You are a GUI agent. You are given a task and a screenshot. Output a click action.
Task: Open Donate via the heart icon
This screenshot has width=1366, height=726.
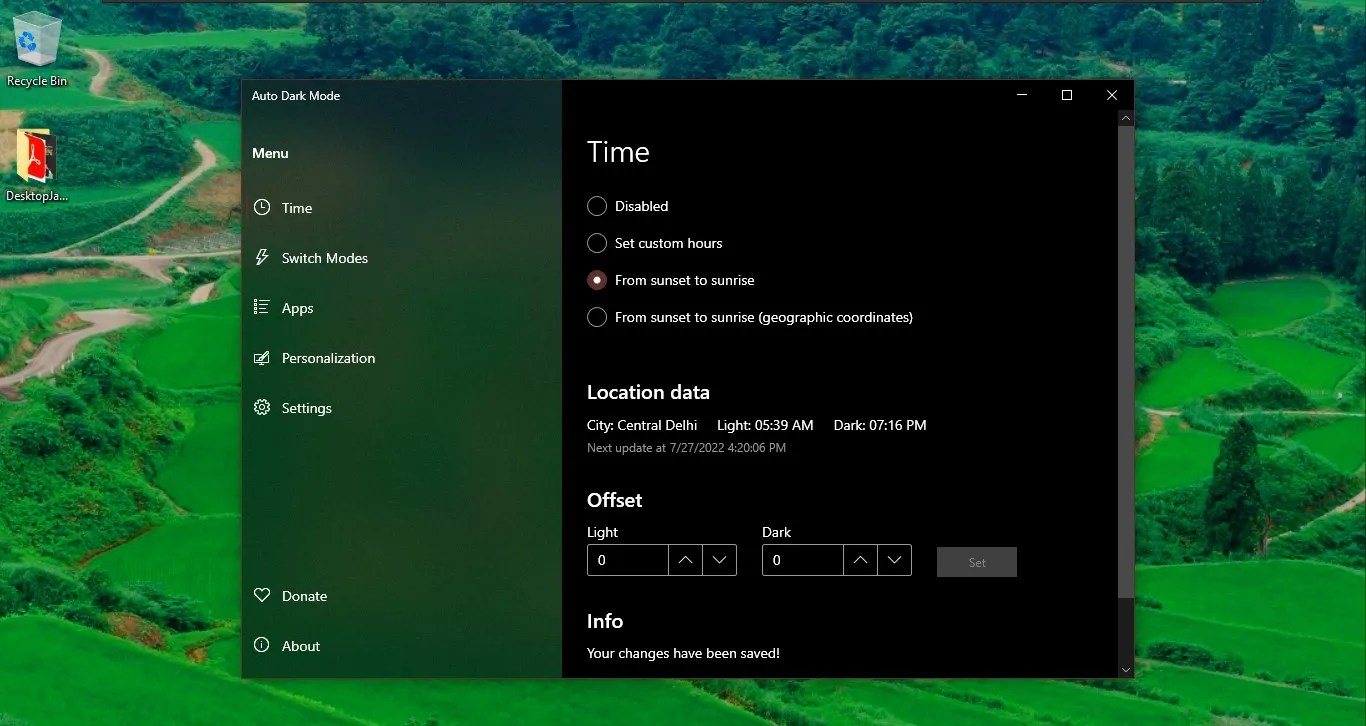tap(261, 595)
